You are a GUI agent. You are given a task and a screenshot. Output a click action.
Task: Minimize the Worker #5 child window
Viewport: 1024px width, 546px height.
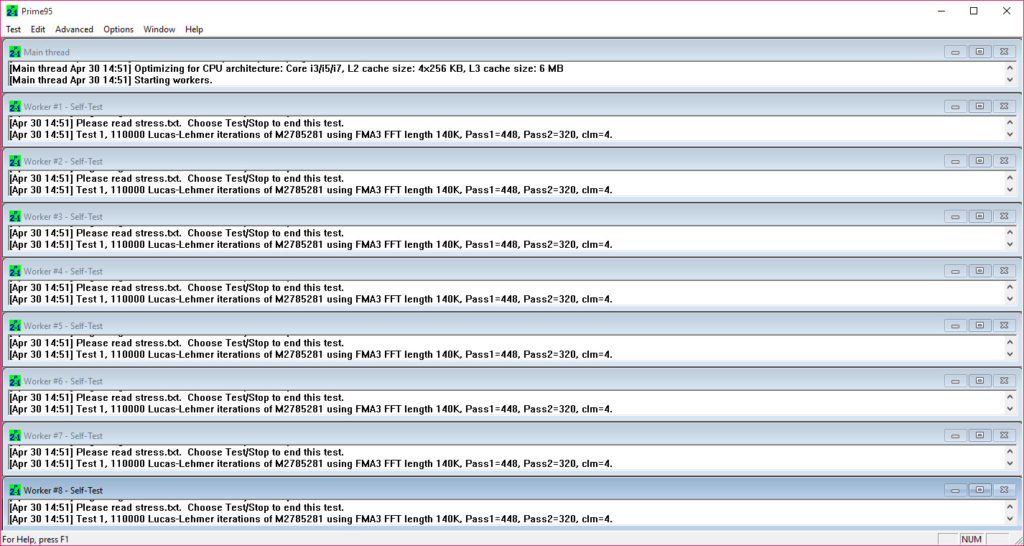[x=955, y=326]
